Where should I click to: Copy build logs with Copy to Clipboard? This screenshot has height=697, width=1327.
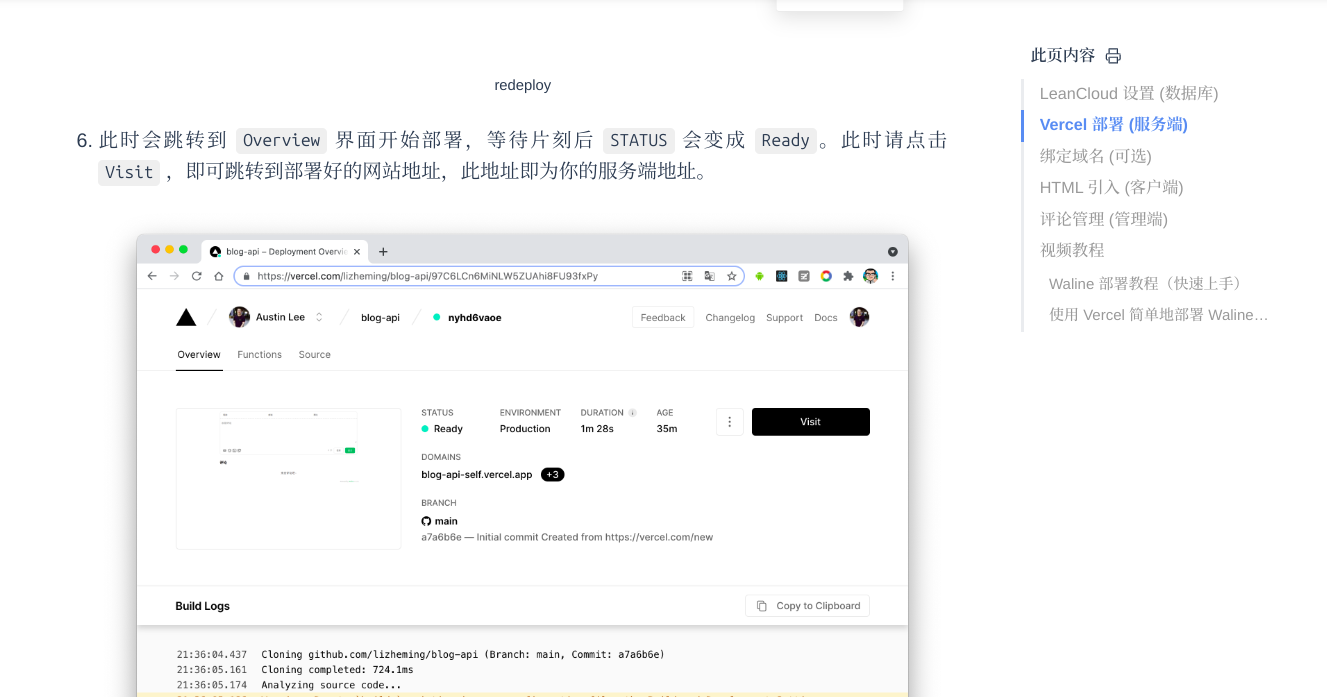coord(807,606)
